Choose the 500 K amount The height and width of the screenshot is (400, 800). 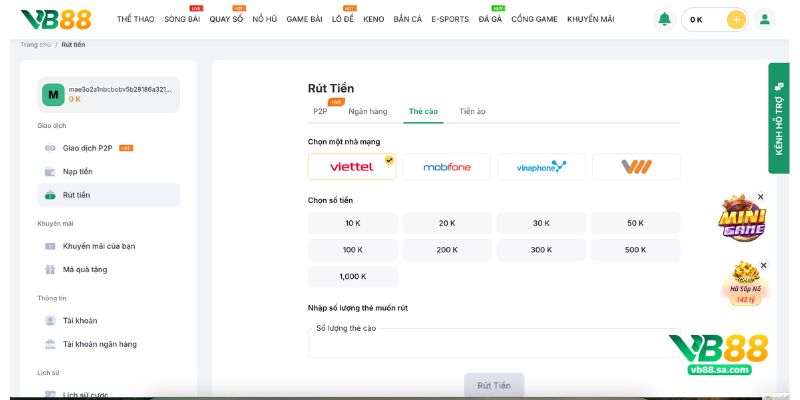pyautogui.click(x=636, y=249)
